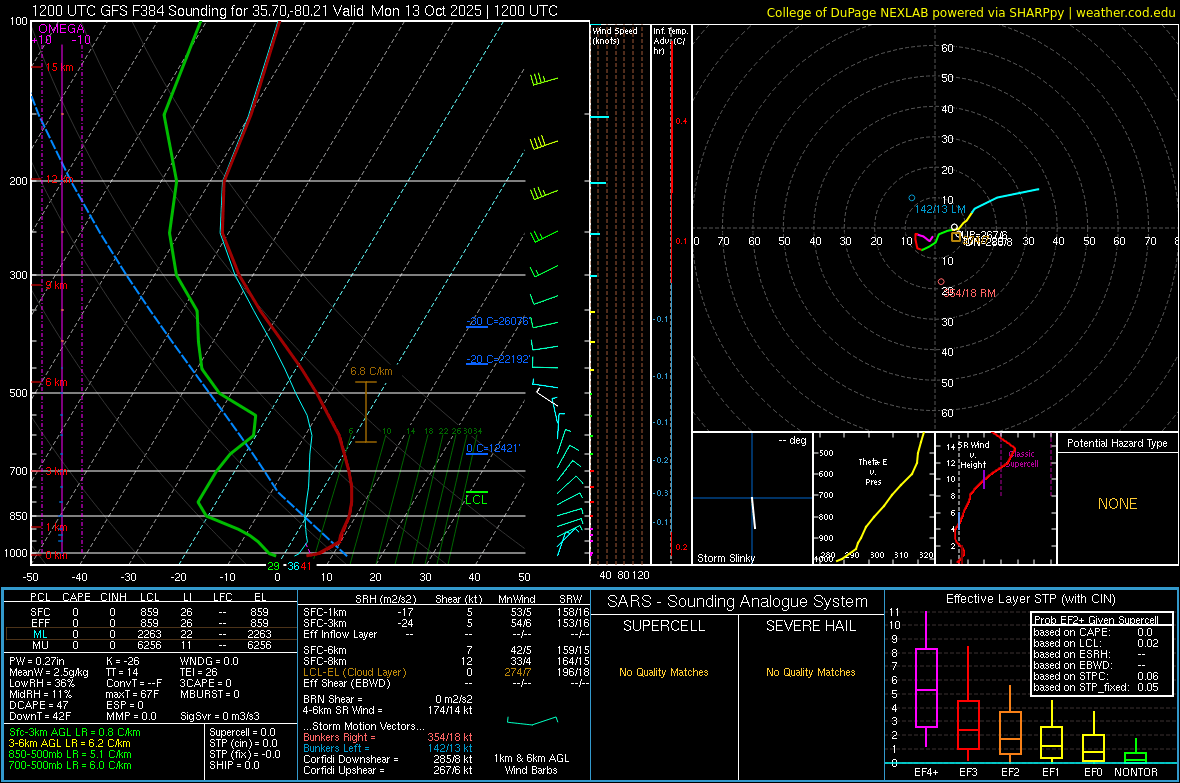Click the CAPE column header

(x=76, y=597)
